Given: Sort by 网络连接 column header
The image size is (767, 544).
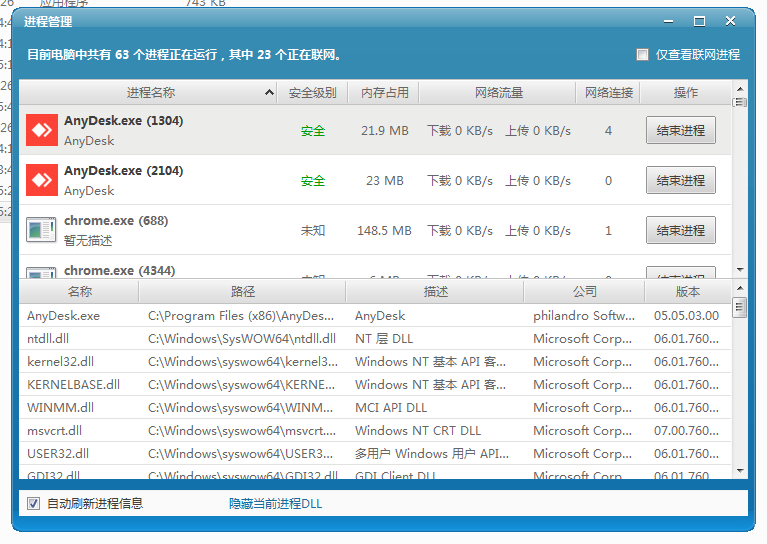Looking at the screenshot, I should [x=609, y=92].
